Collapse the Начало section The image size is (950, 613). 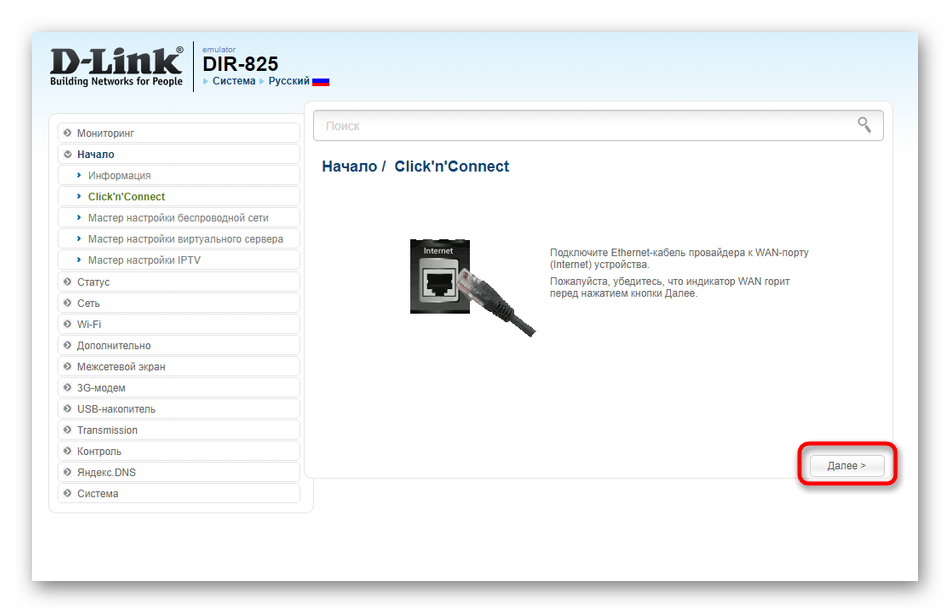(x=95, y=154)
